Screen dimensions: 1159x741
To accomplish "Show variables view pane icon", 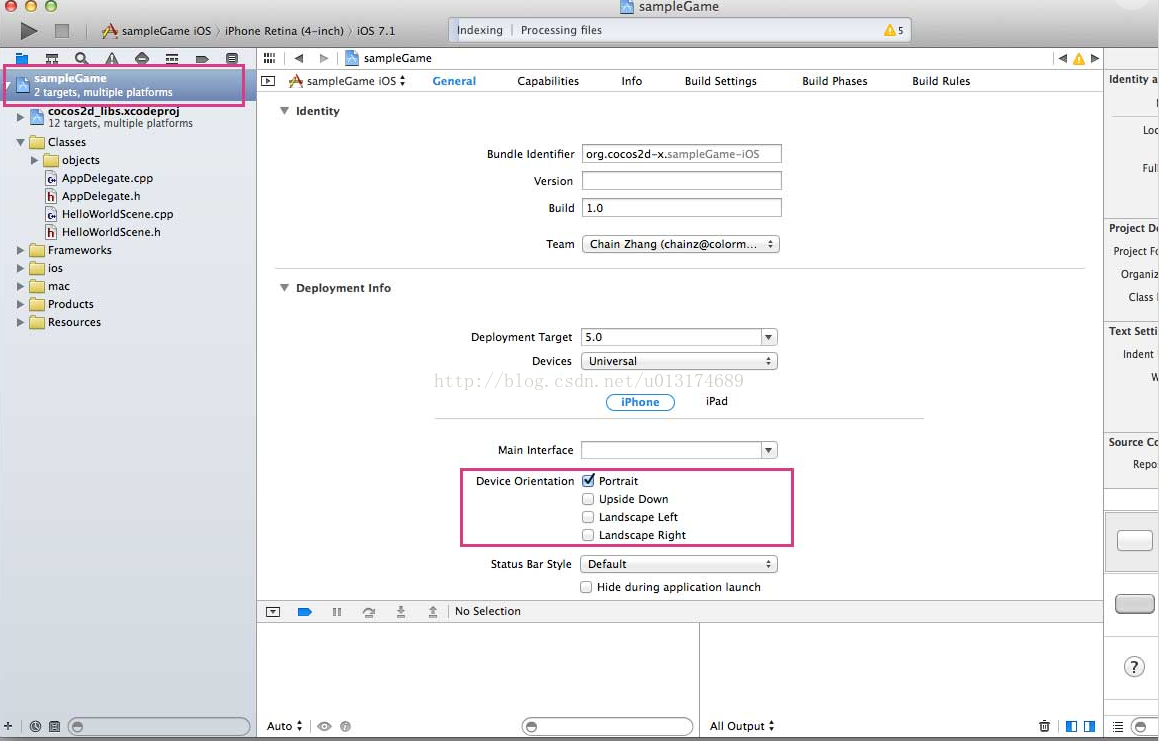I will tap(1071, 725).
